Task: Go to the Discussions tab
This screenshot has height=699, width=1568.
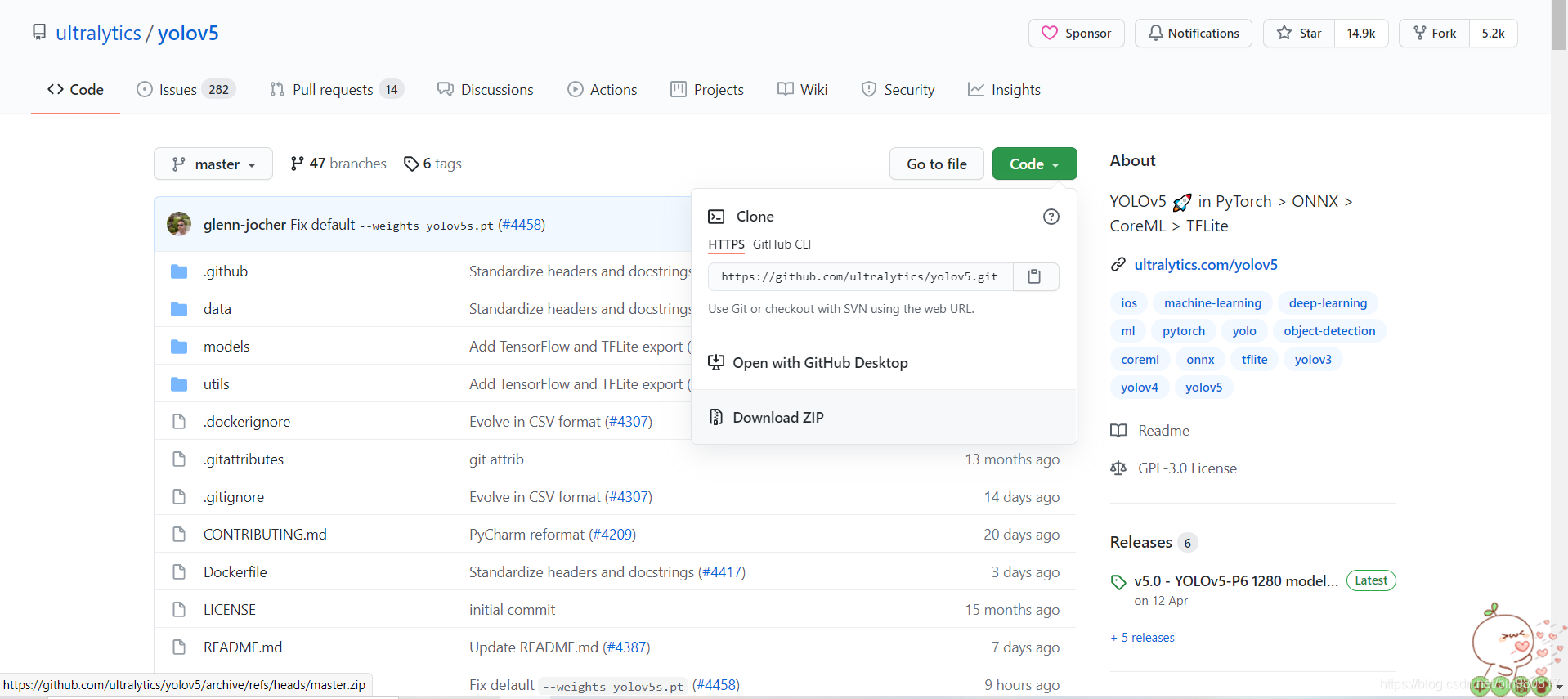Action: [486, 89]
